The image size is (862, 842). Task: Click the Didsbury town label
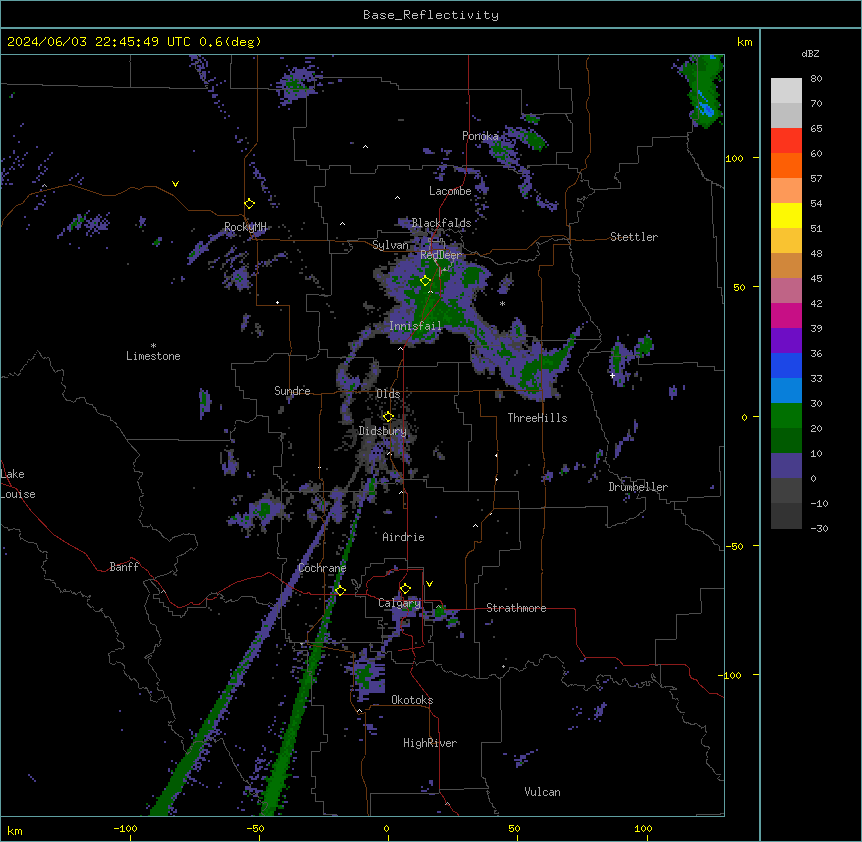tap(383, 431)
